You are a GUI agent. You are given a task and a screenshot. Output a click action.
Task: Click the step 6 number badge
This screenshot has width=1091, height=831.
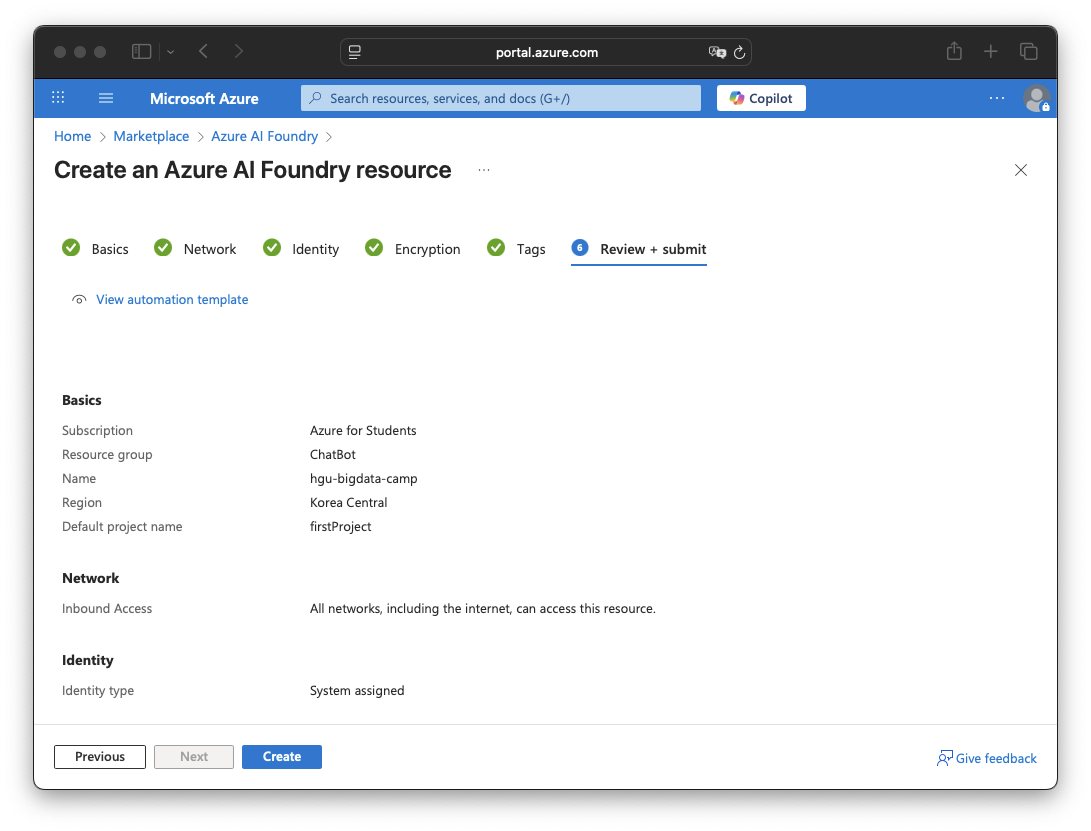click(580, 248)
